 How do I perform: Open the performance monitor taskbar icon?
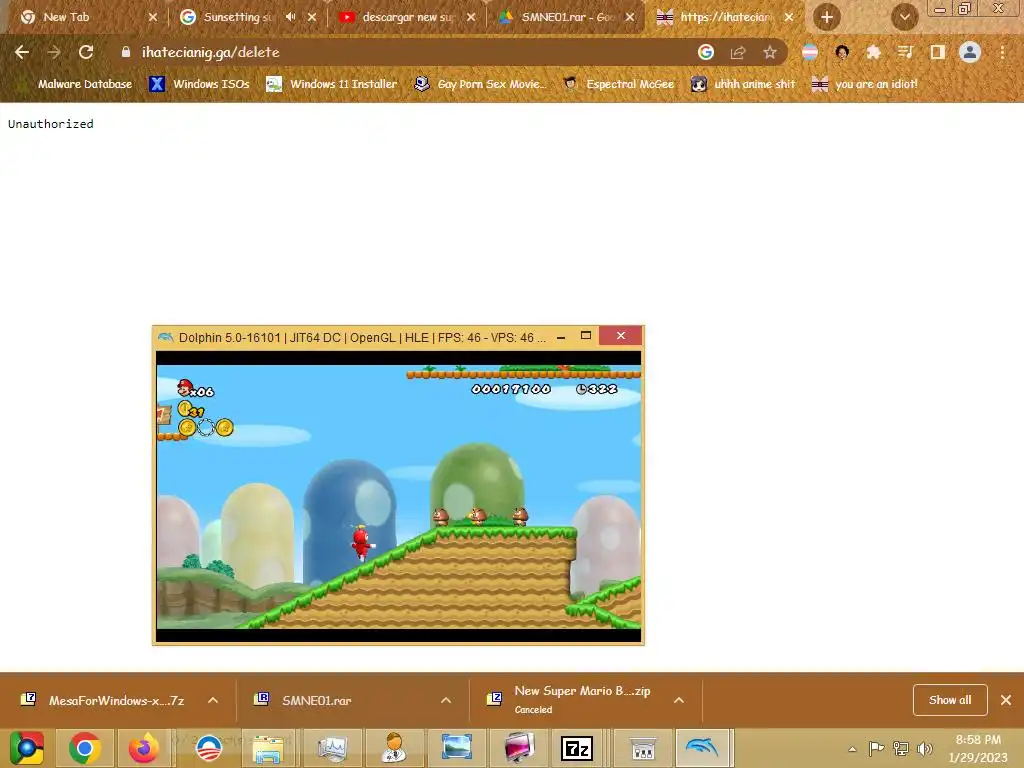[x=332, y=748]
